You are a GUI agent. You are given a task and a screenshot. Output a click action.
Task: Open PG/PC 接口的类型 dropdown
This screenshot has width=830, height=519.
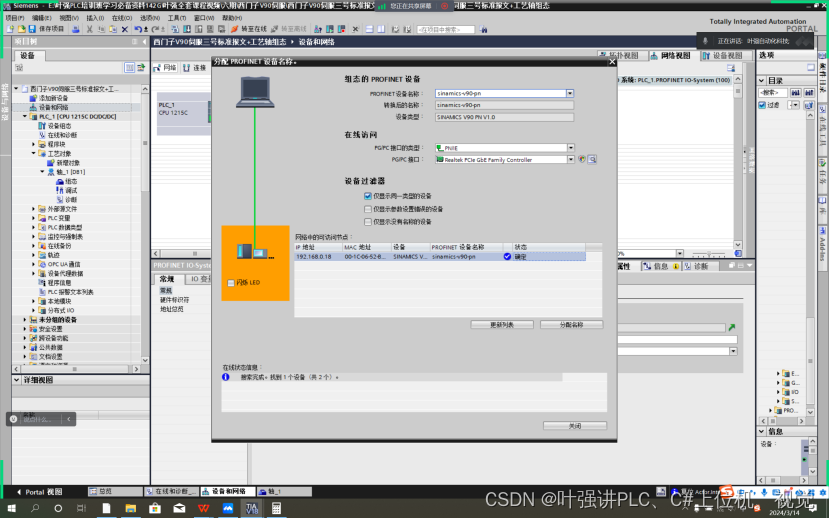coord(571,148)
